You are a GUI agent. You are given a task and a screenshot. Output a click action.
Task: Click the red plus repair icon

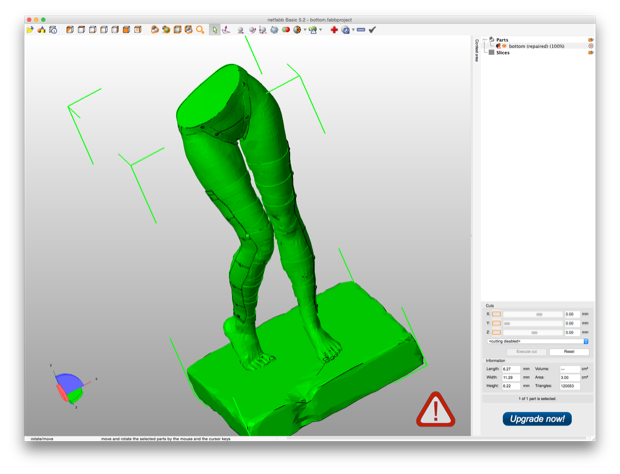[334, 30]
